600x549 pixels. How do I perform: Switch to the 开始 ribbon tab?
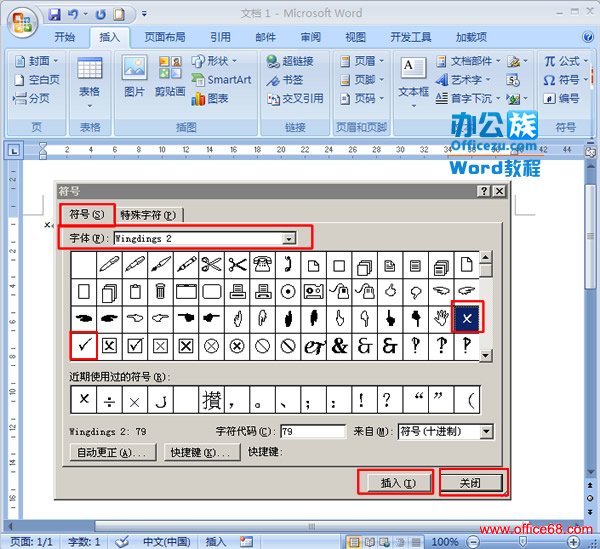64,37
